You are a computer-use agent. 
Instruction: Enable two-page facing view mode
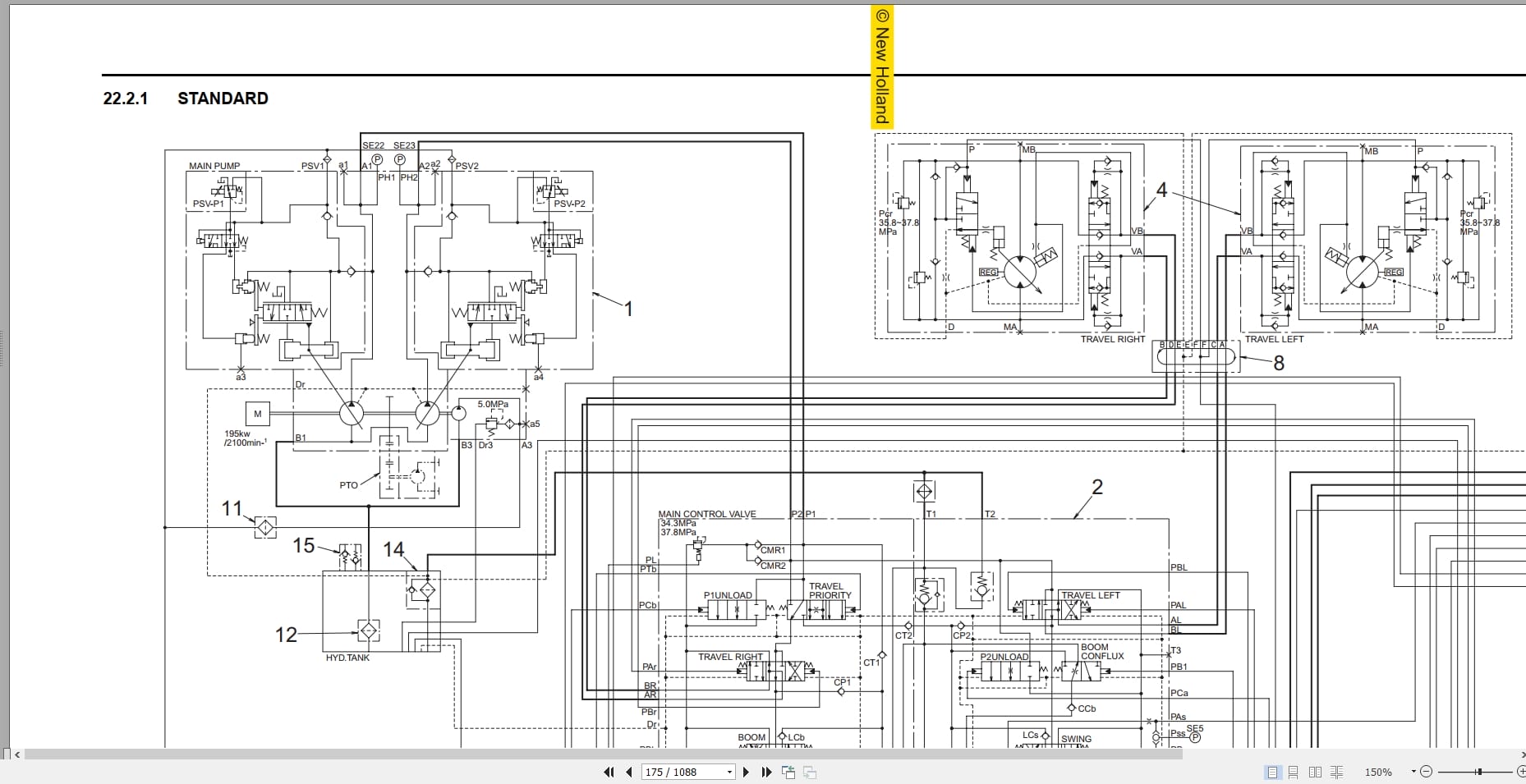1315,772
